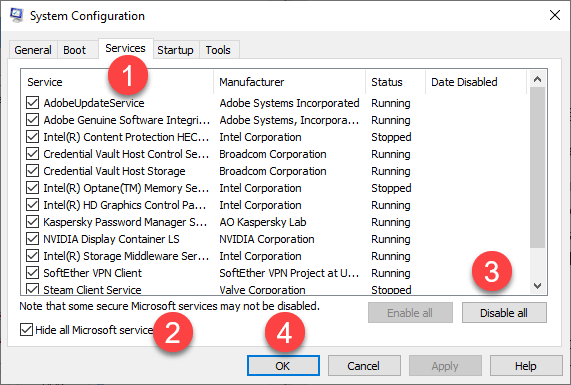Select the Credential Vault Host Control Se... service name
Image resolution: width=571 pixels, height=385 pixels.
click(126, 154)
